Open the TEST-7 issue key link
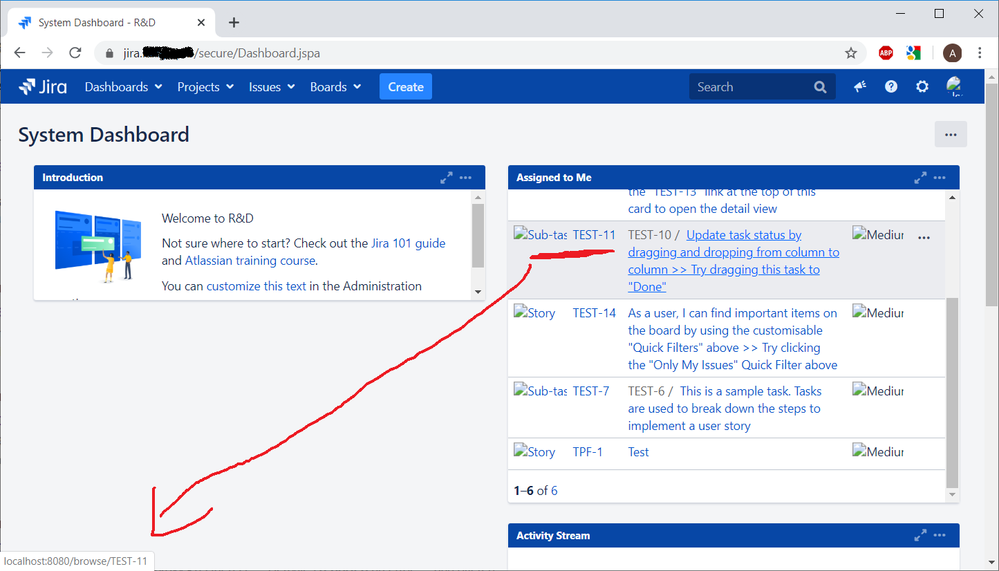The height and width of the screenshot is (571, 999). coord(591,391)
